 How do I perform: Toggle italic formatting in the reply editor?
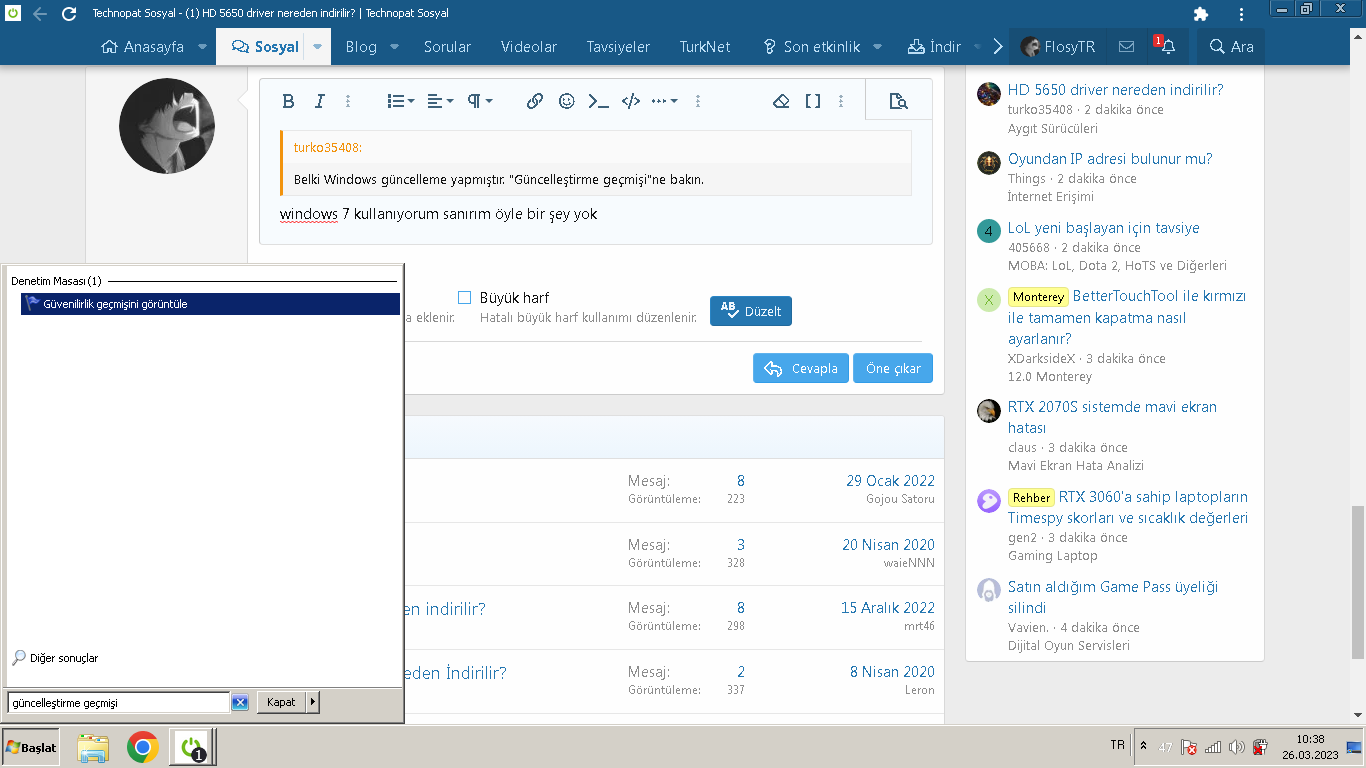[x=320, y=101]
